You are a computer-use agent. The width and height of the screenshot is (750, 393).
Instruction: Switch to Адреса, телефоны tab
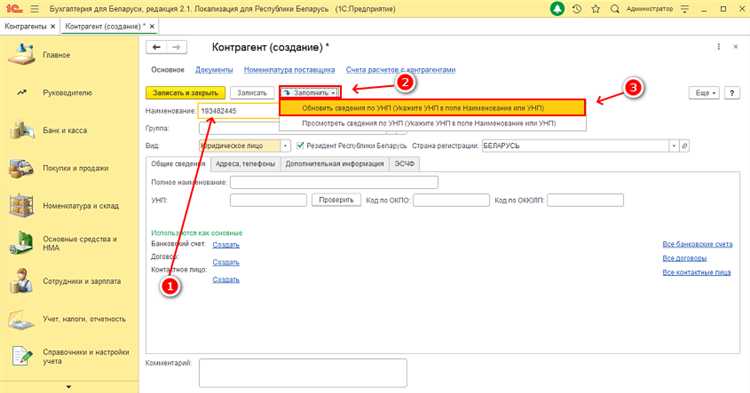click(245, 164)
